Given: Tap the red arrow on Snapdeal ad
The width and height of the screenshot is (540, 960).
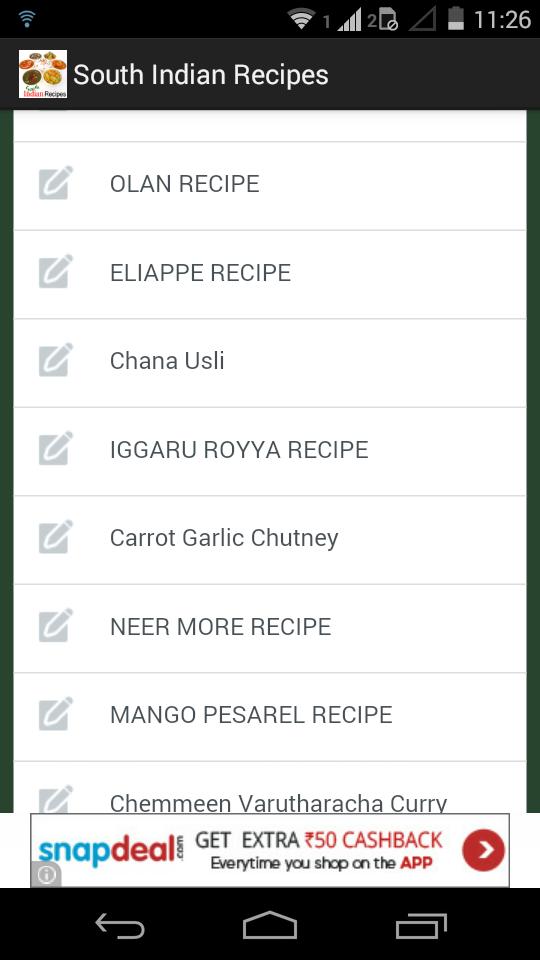Looking at the screenshot, I should tap(483, 850).
